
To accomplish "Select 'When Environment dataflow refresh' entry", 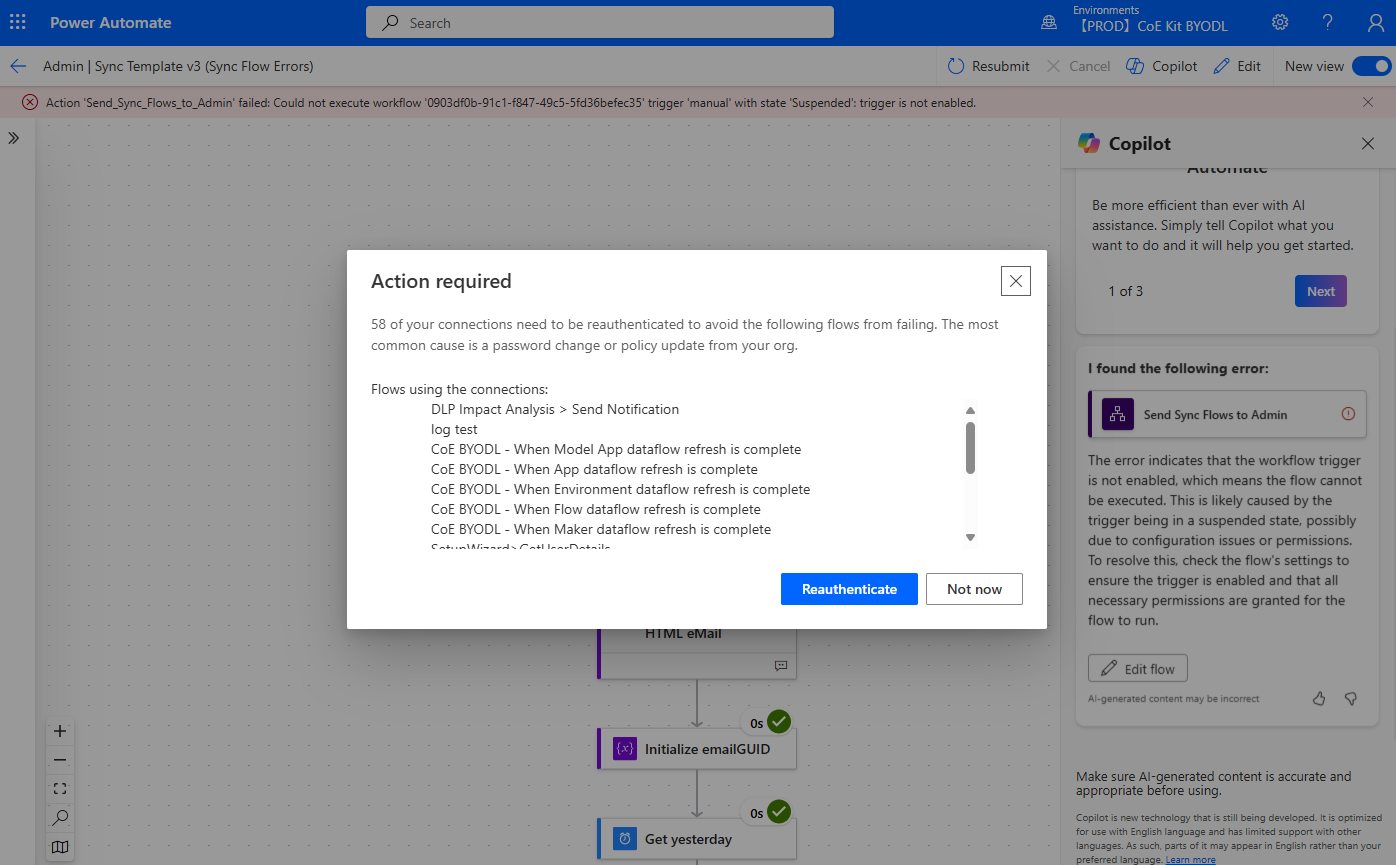I will (620, 489).
